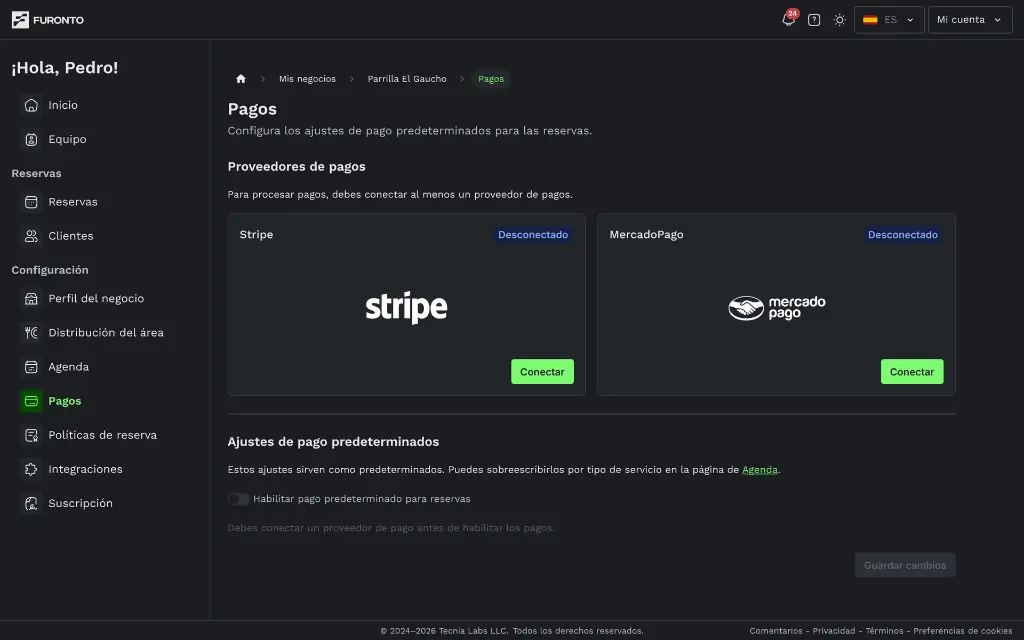Open Términos footer link
This screenshot has height=640, width=1024.
pyautogui.click(x=884, y=631)
